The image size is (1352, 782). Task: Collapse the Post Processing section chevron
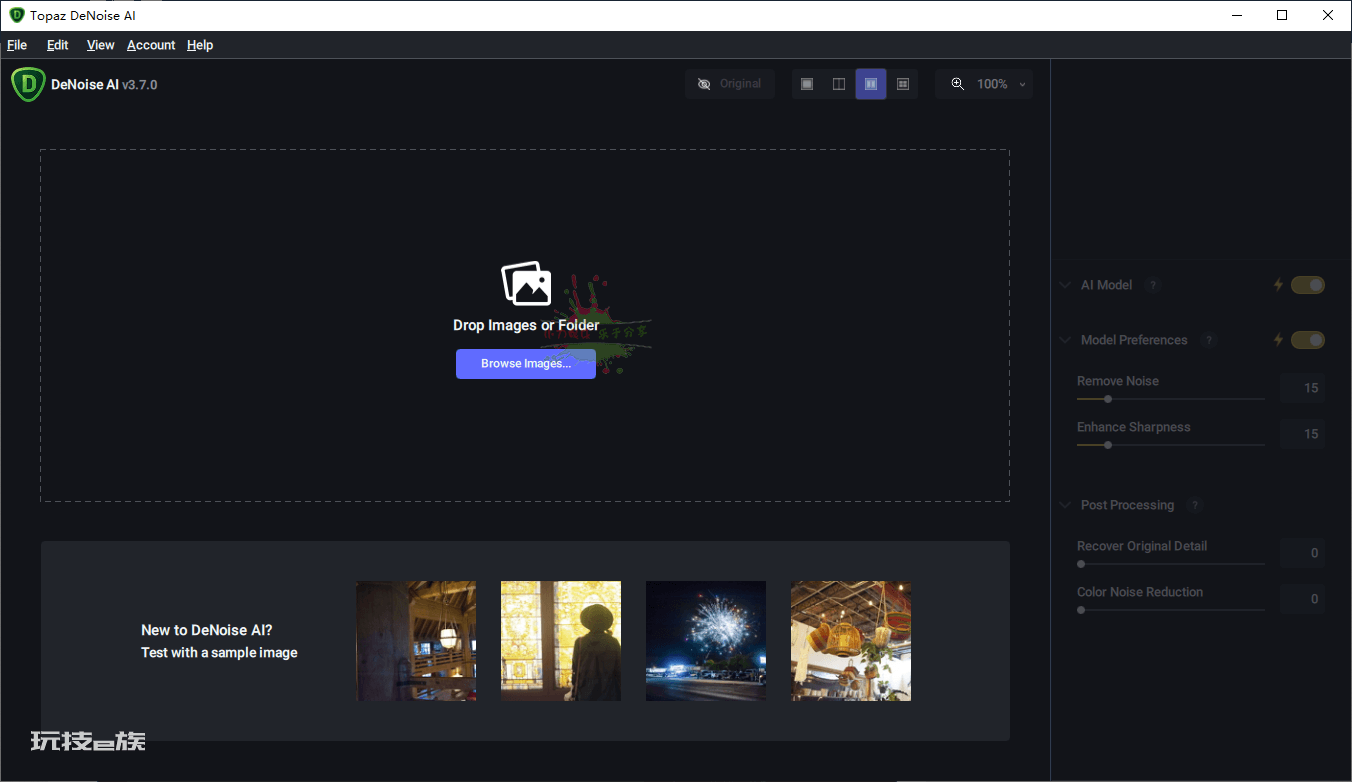1065,505
